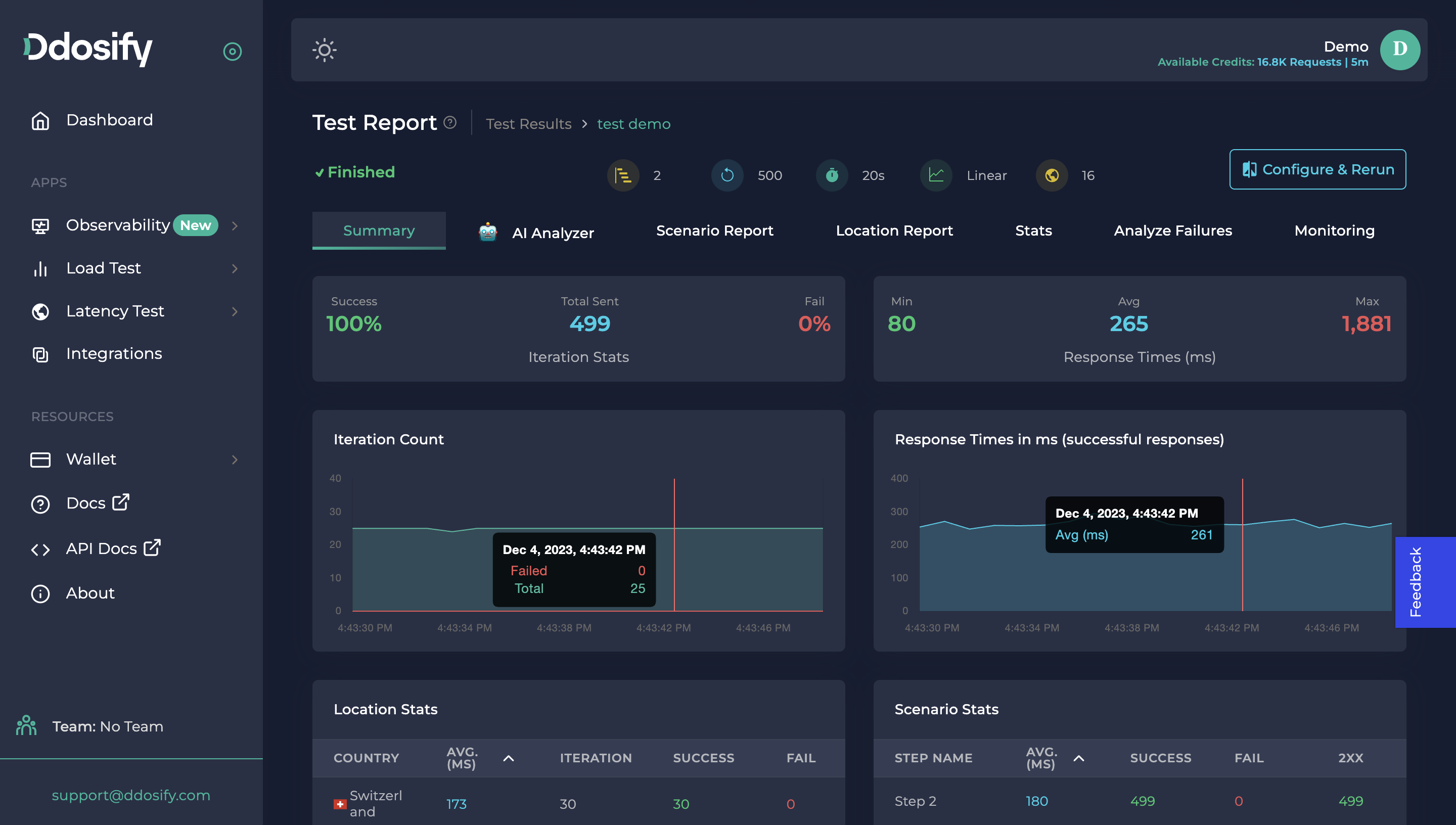The image size is (1456, 825).
Task: Click Test Report help question icon
Action: tap(450, 122)
